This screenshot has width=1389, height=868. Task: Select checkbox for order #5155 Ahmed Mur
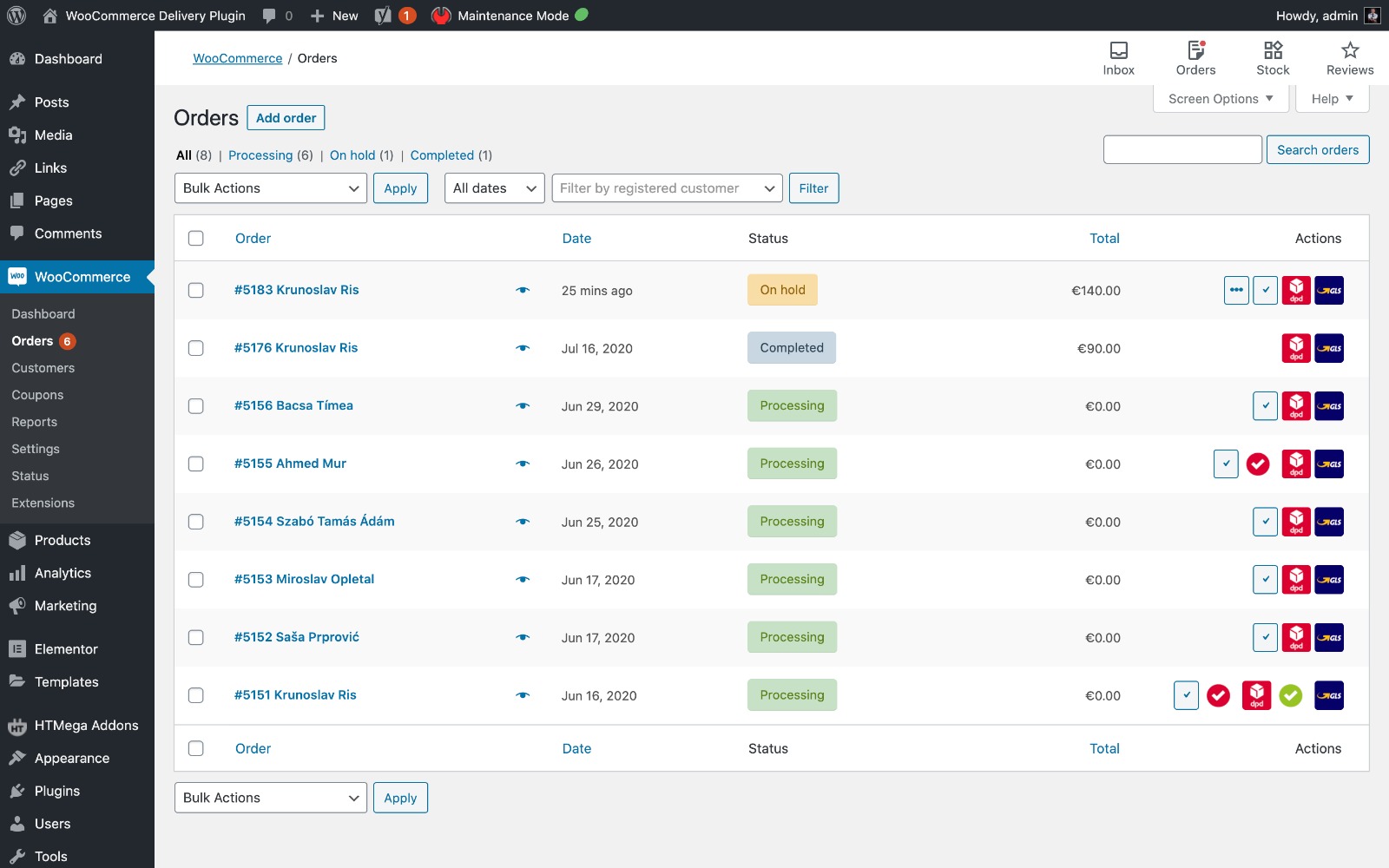point(196,464)
